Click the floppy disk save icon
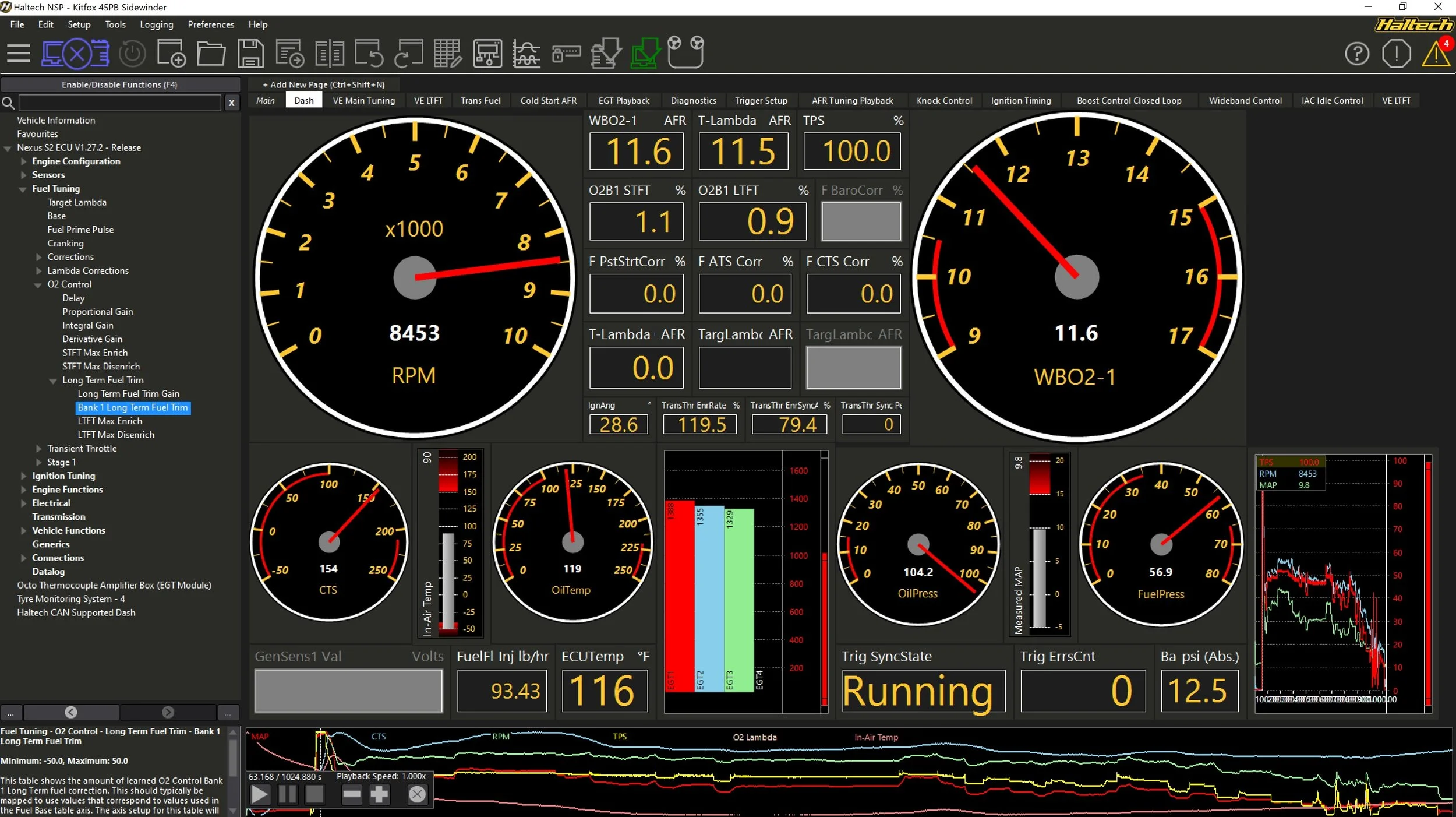The image size is (1456, 817). tap(250, 54)
